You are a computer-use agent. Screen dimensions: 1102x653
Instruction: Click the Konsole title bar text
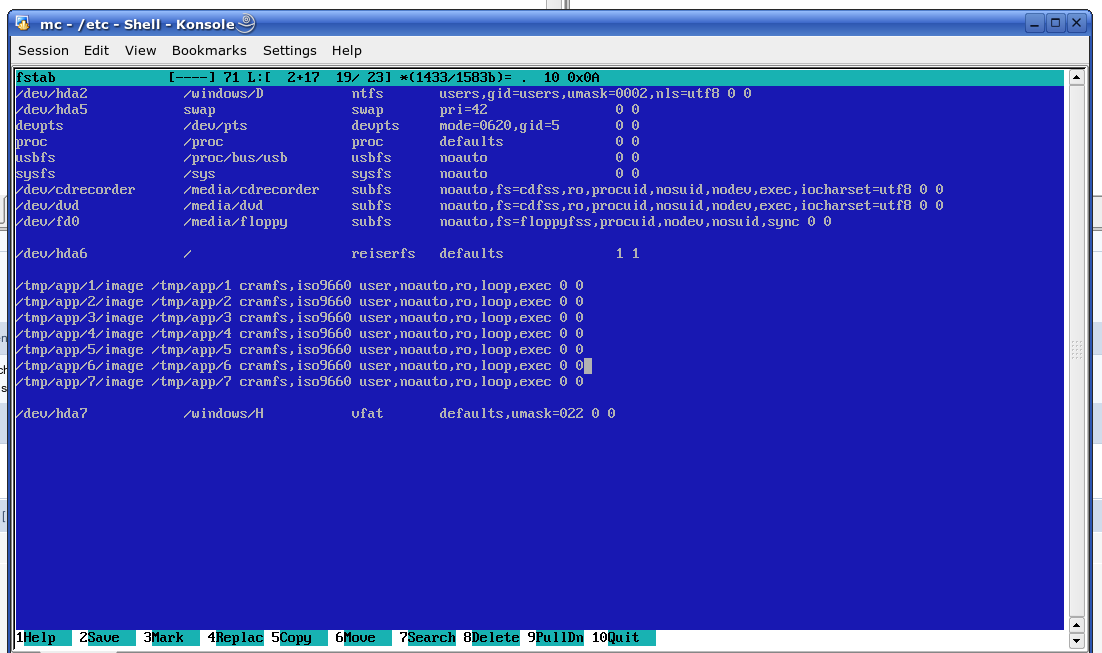coord(137,24)
